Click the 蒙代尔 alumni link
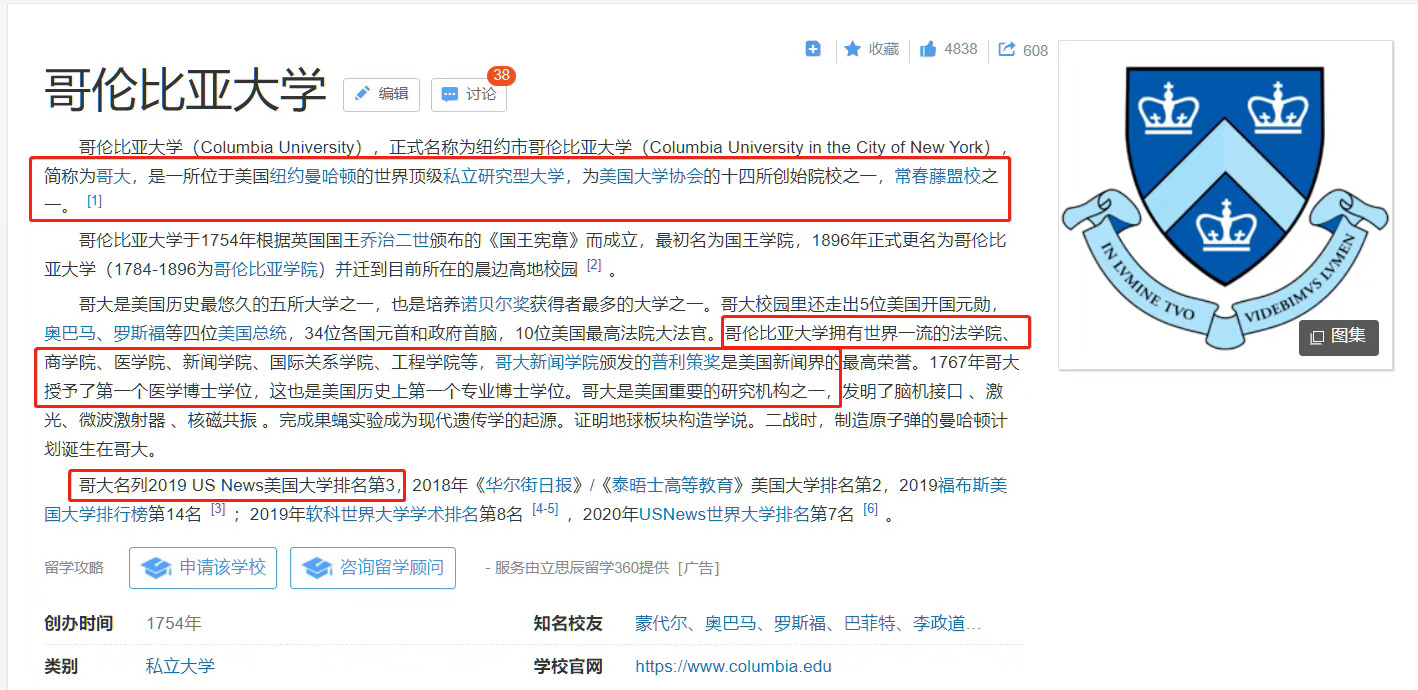1418x690 pixels. 661,624
